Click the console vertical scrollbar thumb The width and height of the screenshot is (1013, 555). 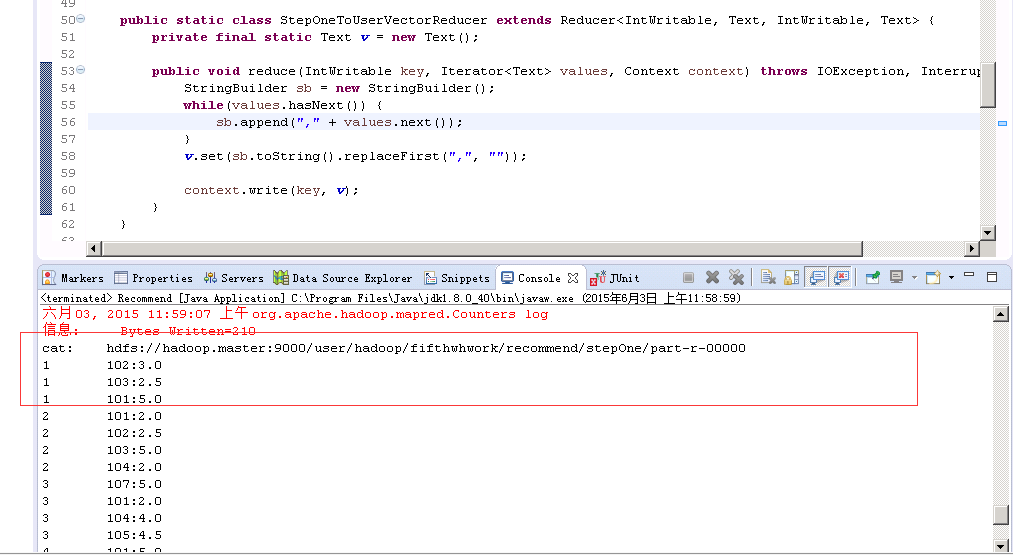pos(1001,514)
